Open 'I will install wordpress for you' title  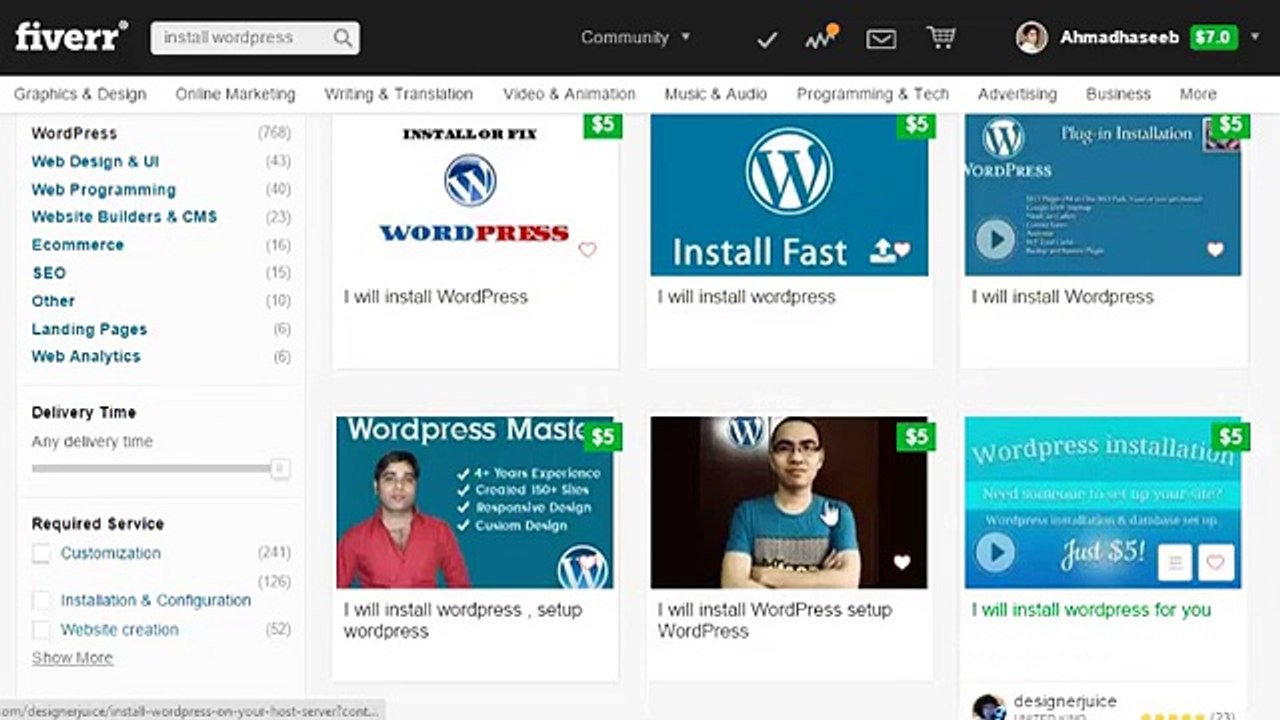pyautogui.click(x=1091, y=609)
